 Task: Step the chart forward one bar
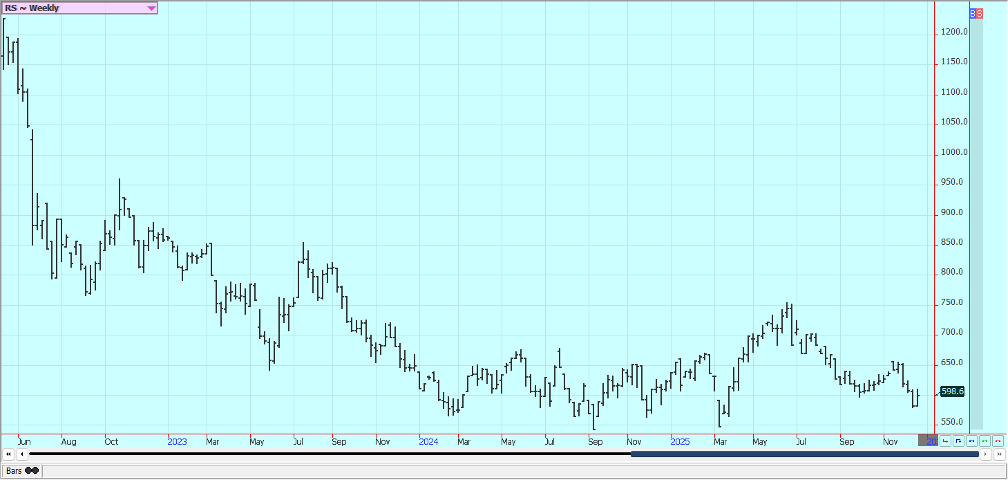(985, 454)
